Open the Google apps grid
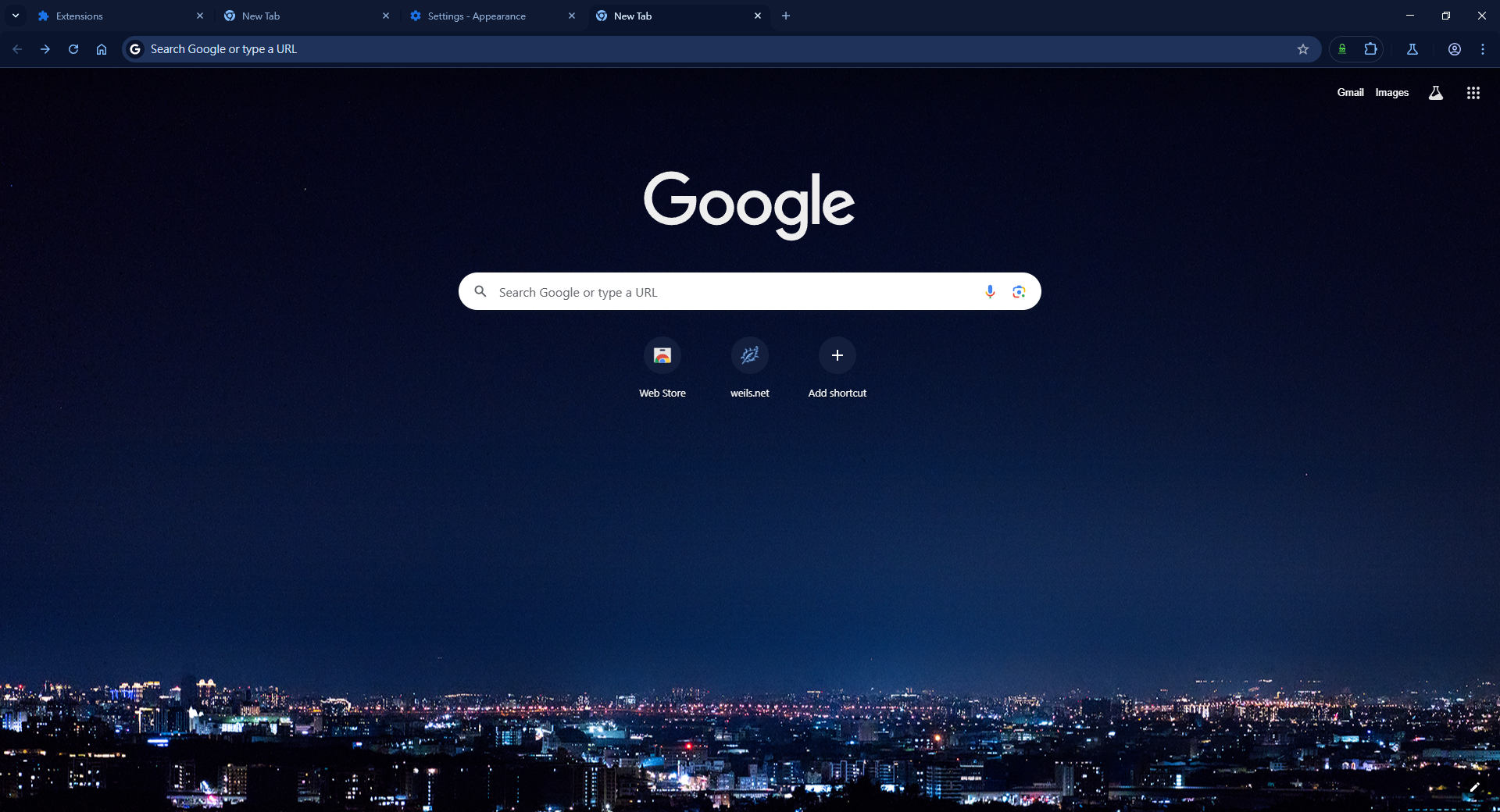Viewport: 1500px width, 812px height. [x=1472, y=92]
